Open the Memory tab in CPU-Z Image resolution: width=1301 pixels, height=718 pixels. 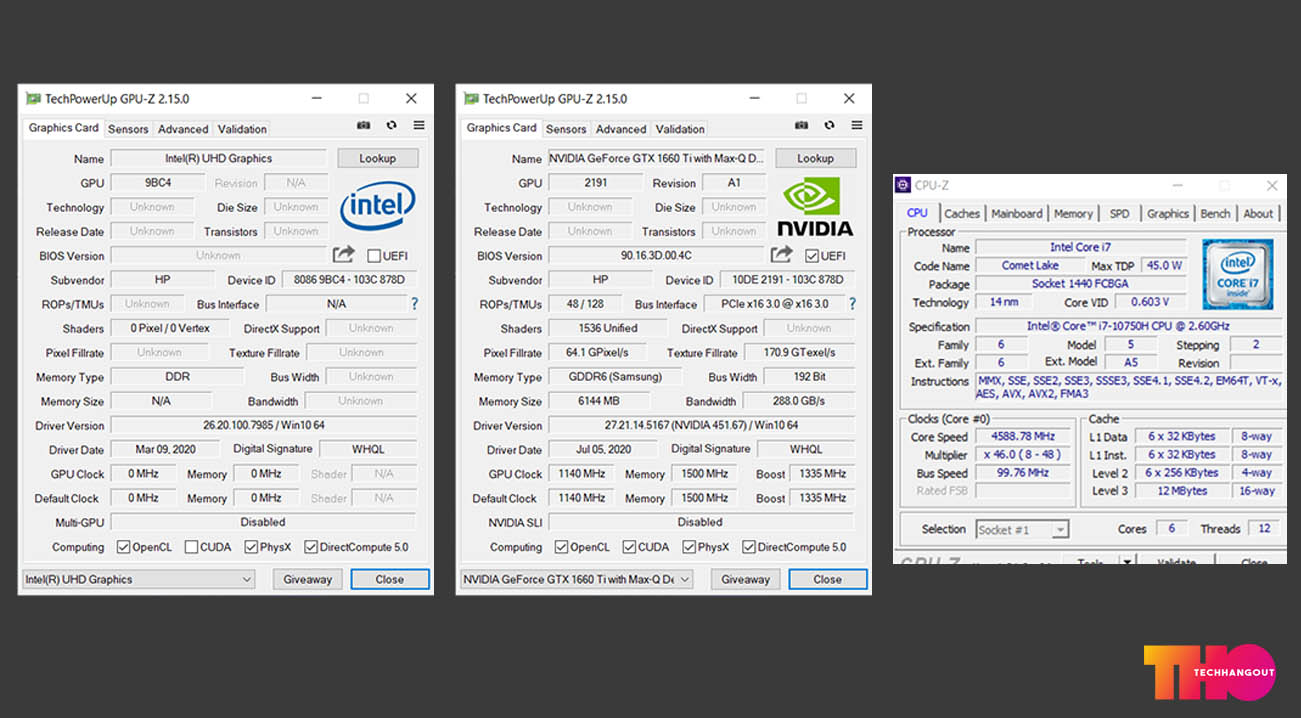pyautogui.click(x=1073, y=214)
